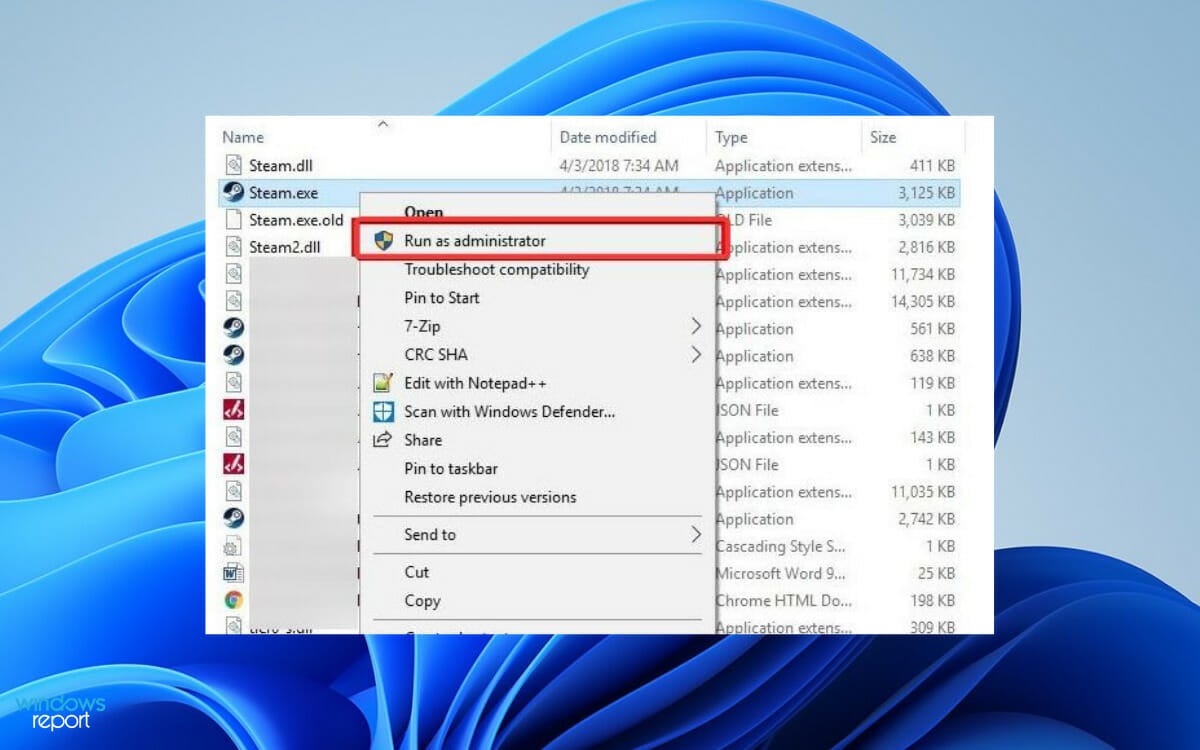The width and height of the screenshot is (1200, 750).
Task: Sort by the Size column header
Action: coord(883,137)
